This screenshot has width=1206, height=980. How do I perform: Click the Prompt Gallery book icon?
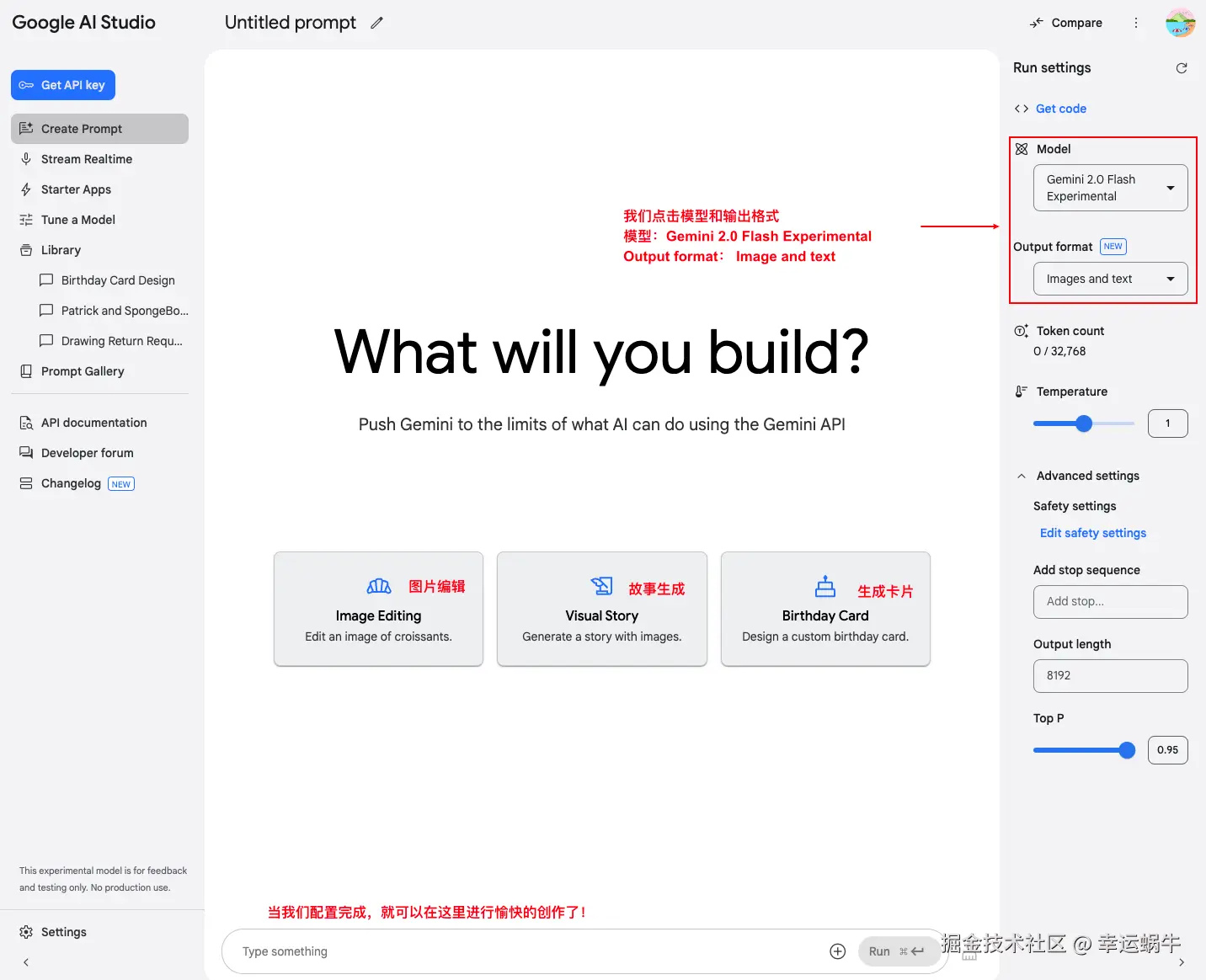click(26, 371)
